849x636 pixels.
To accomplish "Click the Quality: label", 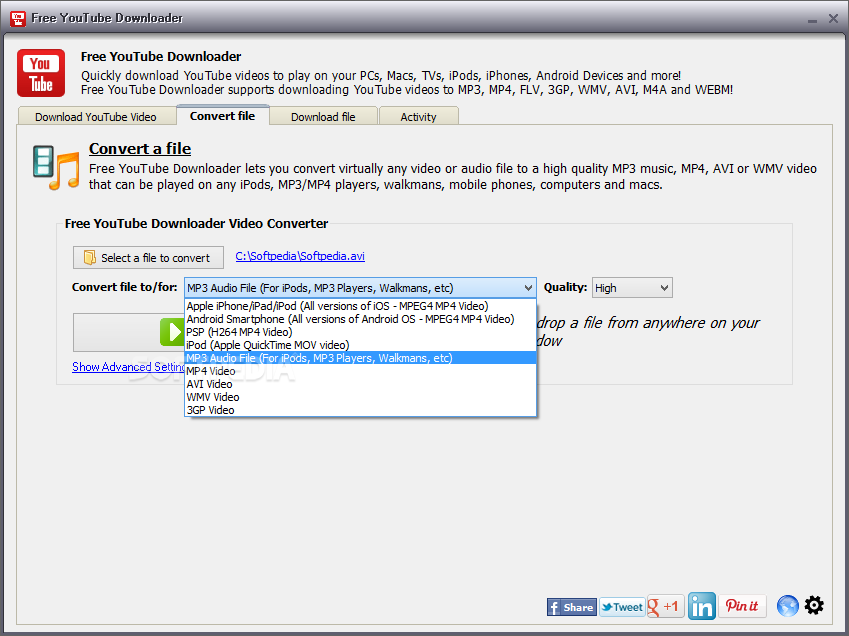I will (x=565, y=287).
